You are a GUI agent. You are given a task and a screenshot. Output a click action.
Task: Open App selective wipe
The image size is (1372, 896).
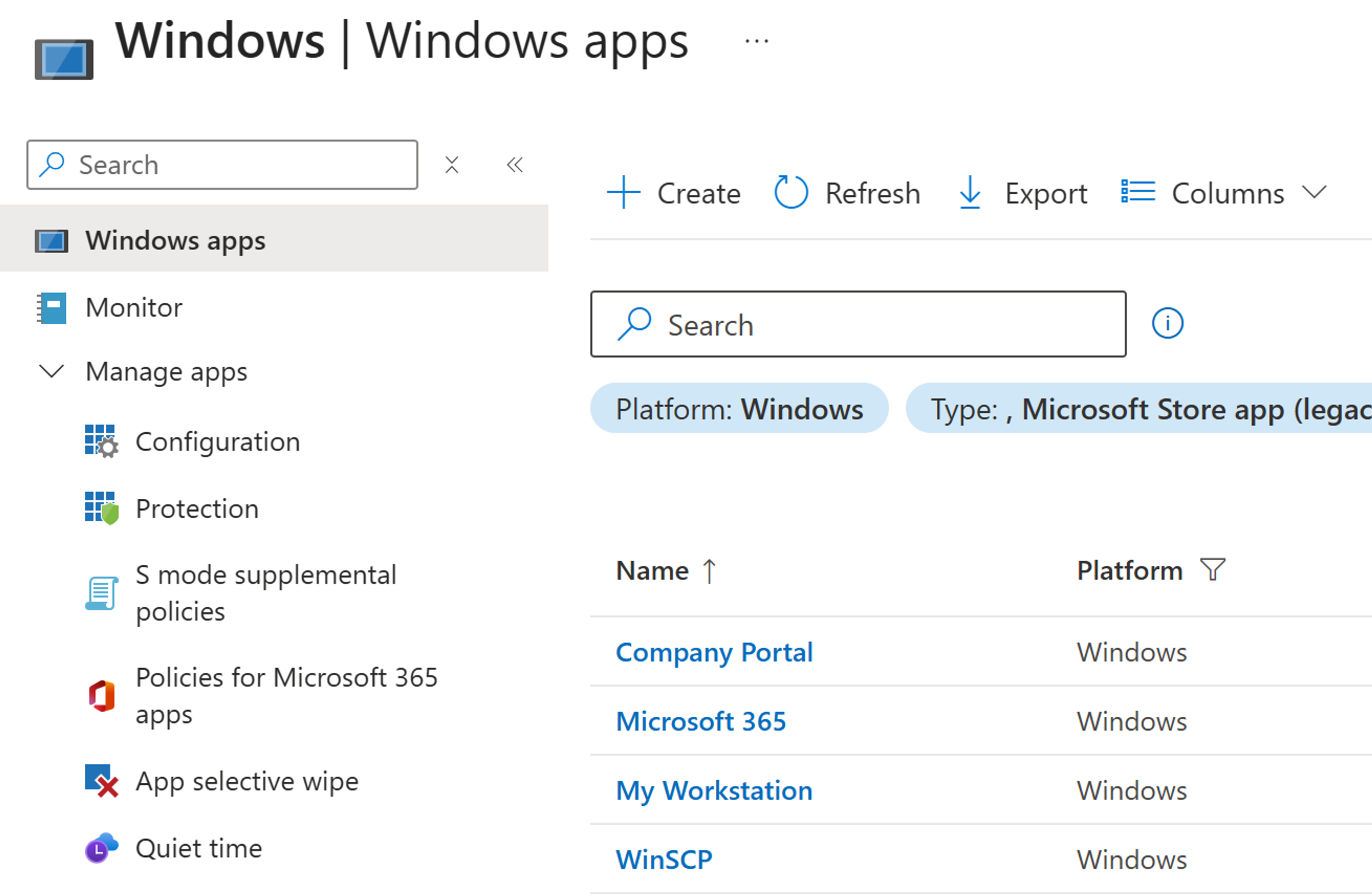point(247,782)
